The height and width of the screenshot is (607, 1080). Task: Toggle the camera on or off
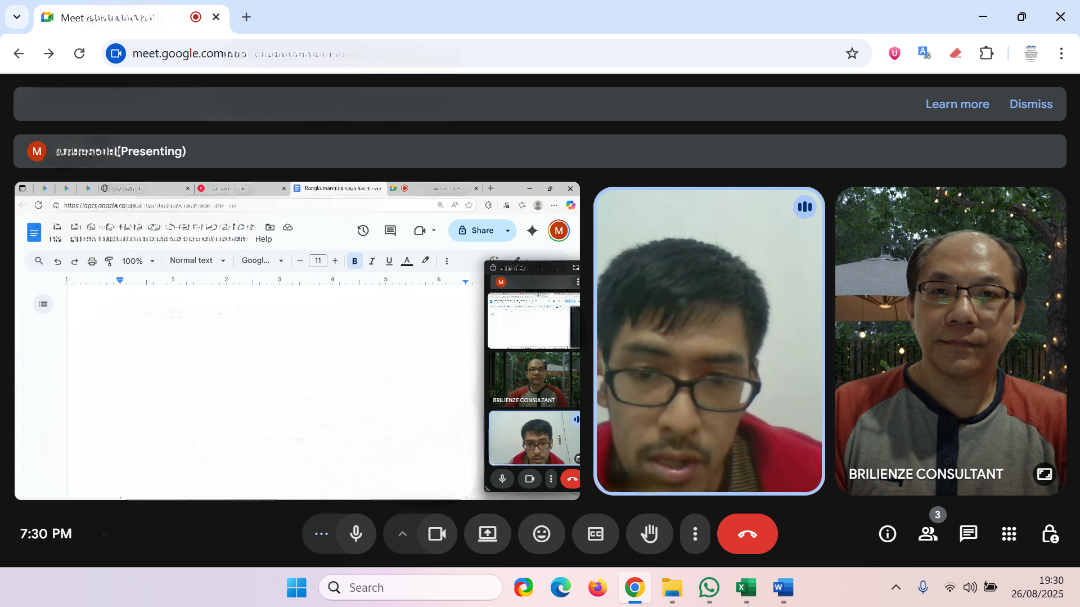pos(436,534)
